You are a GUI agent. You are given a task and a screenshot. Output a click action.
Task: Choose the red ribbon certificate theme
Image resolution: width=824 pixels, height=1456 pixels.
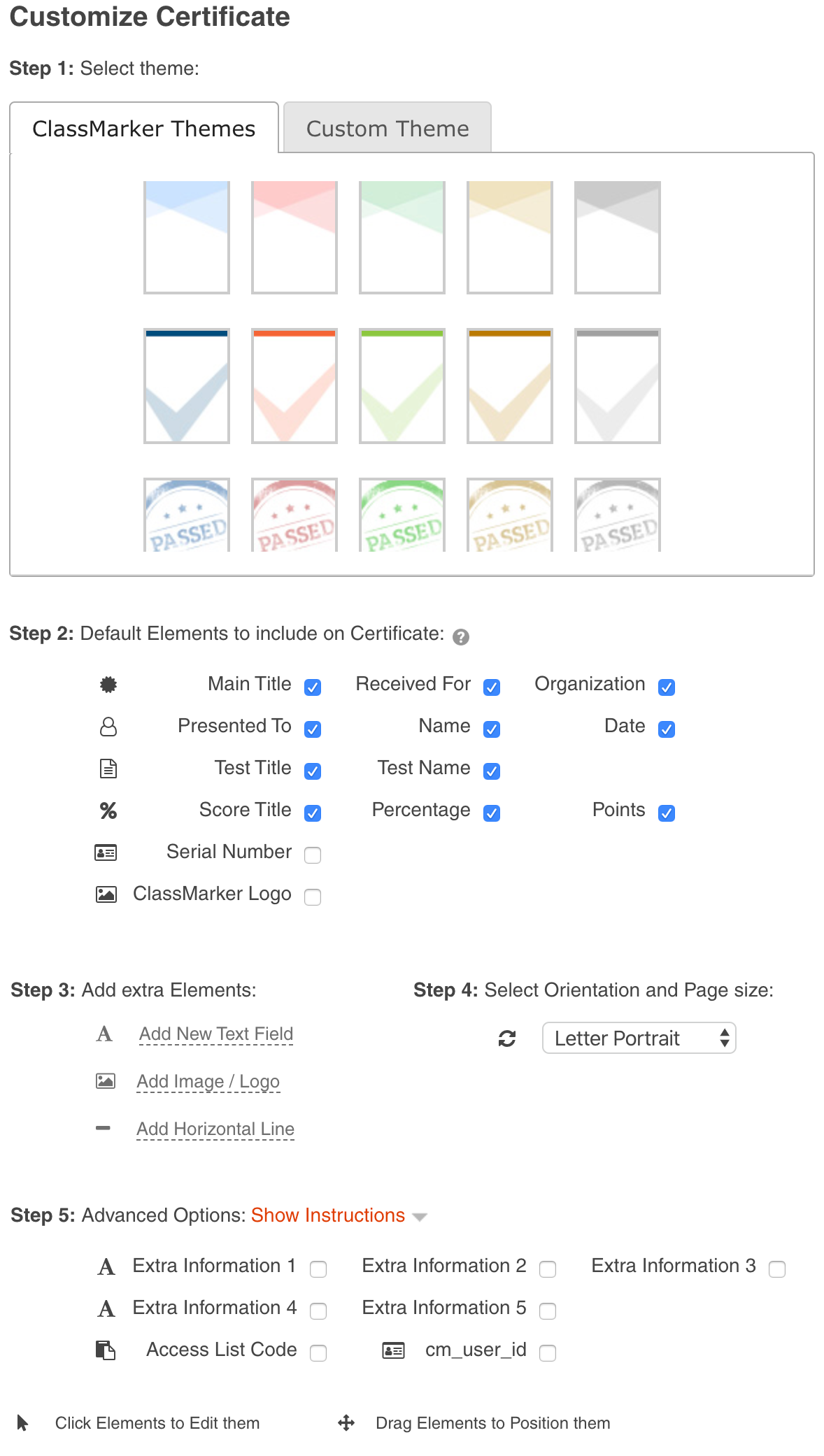(294, 237)
